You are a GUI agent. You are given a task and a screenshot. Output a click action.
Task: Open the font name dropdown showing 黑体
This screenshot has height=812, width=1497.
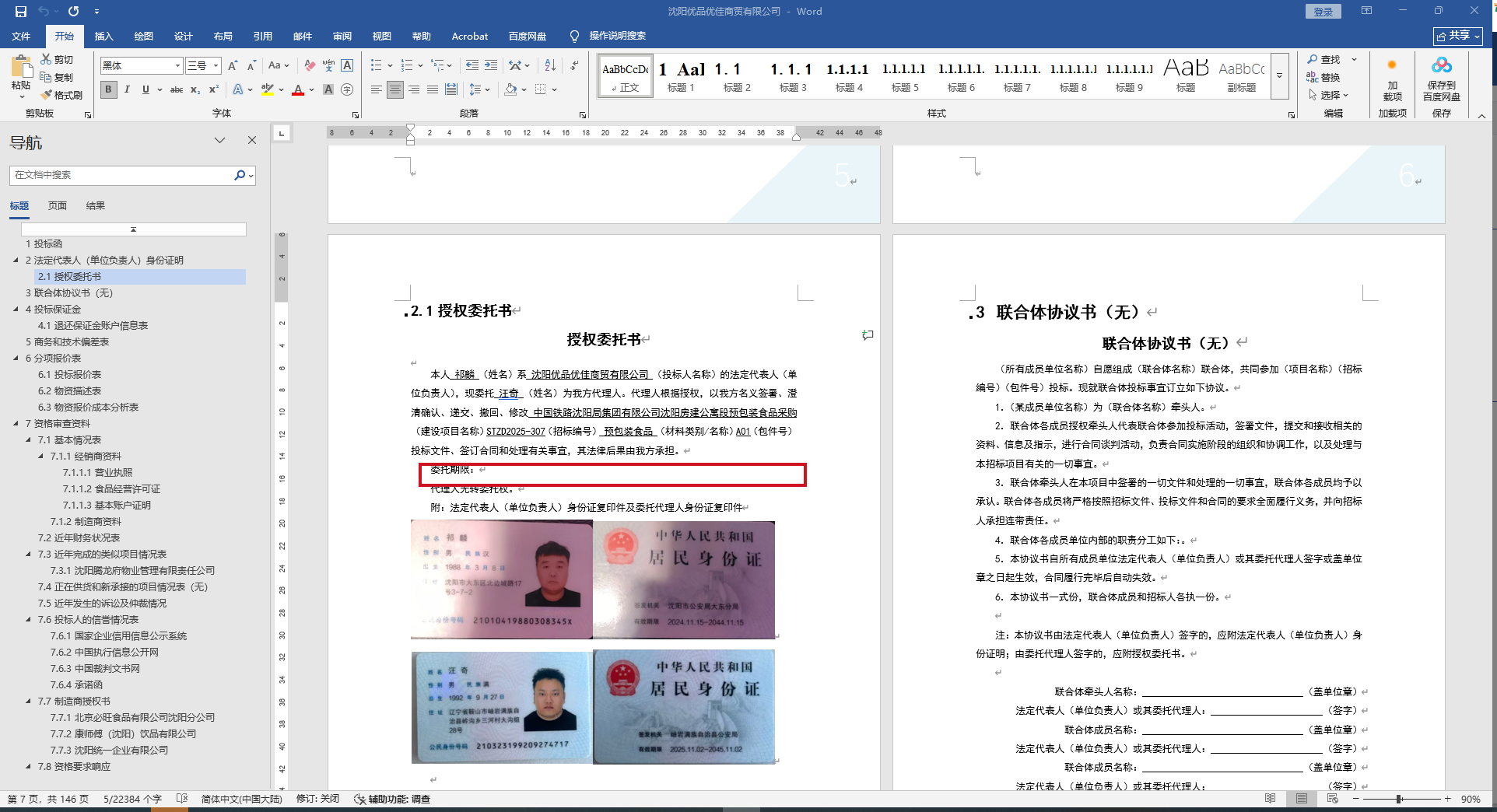point(177,66)
